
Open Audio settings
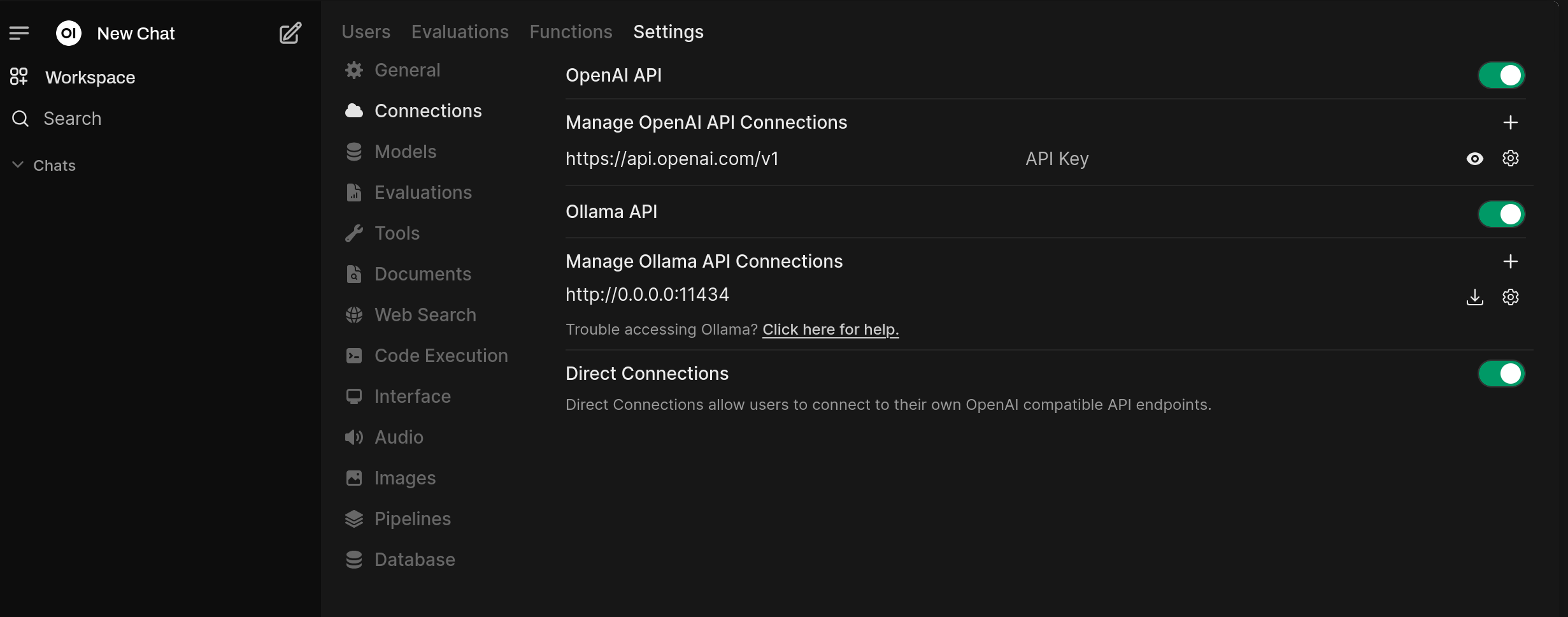click(x=399, y=437)
